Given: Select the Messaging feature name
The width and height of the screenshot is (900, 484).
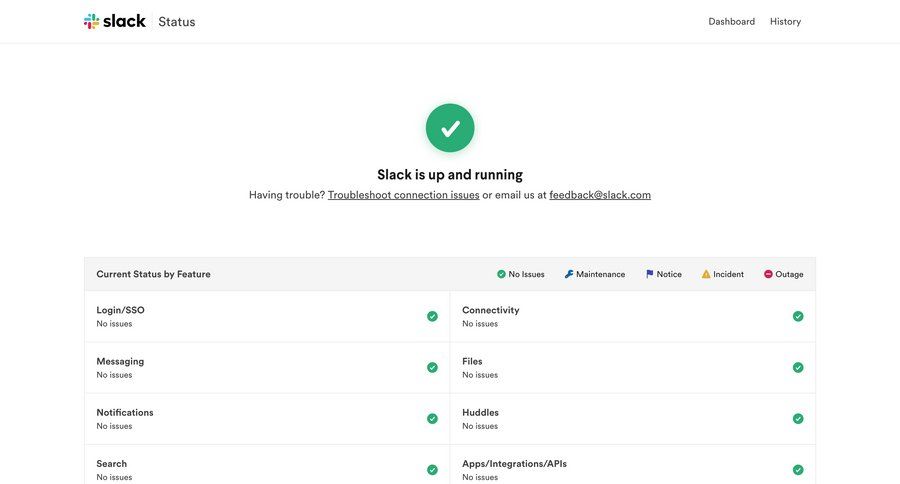Looking at the screenshot, I should [x=120, y=361].
